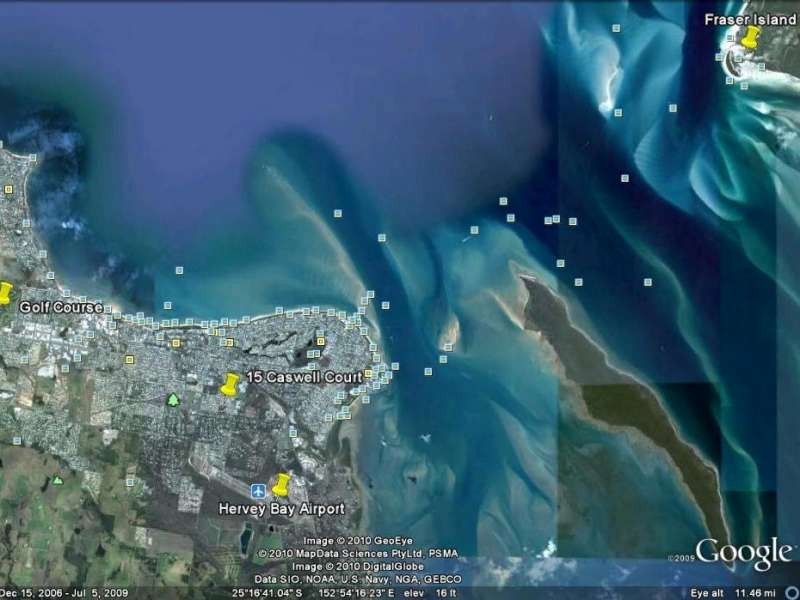Click the Fraser Island placemark pin
Image resolution: width=800 pixels, height=600 pixels.
tap(750, 38)
